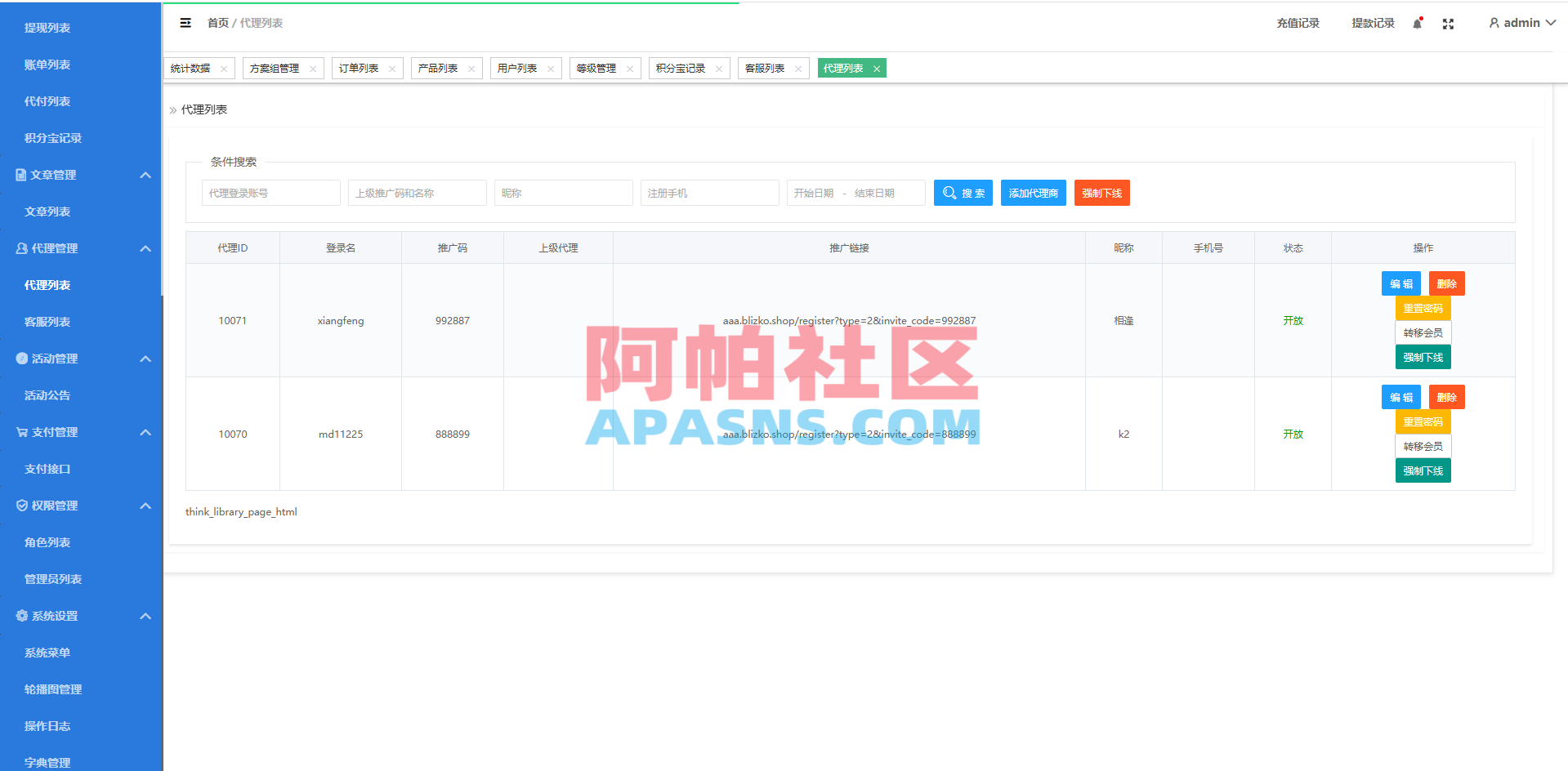This screenshot has width=1568, height=771.
Task: Switch to the 用户列表 tab
Action: click(517, 69)
